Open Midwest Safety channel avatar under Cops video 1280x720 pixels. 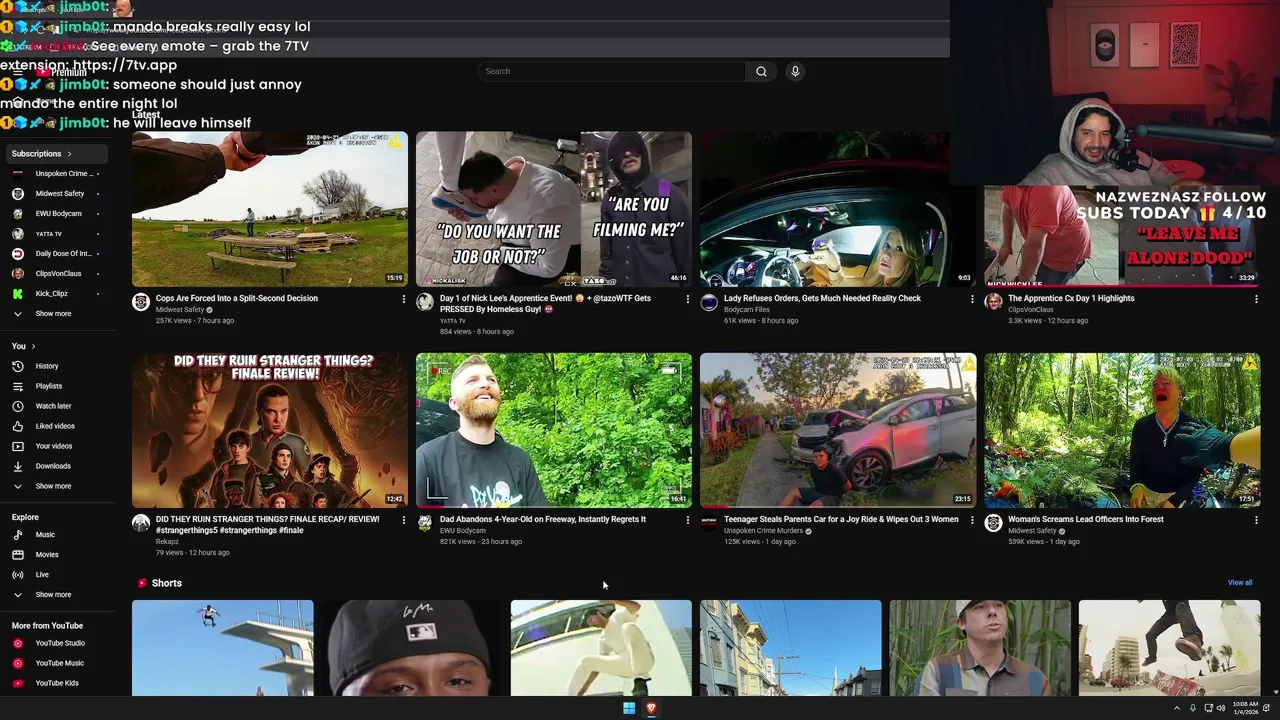[141, 302]
